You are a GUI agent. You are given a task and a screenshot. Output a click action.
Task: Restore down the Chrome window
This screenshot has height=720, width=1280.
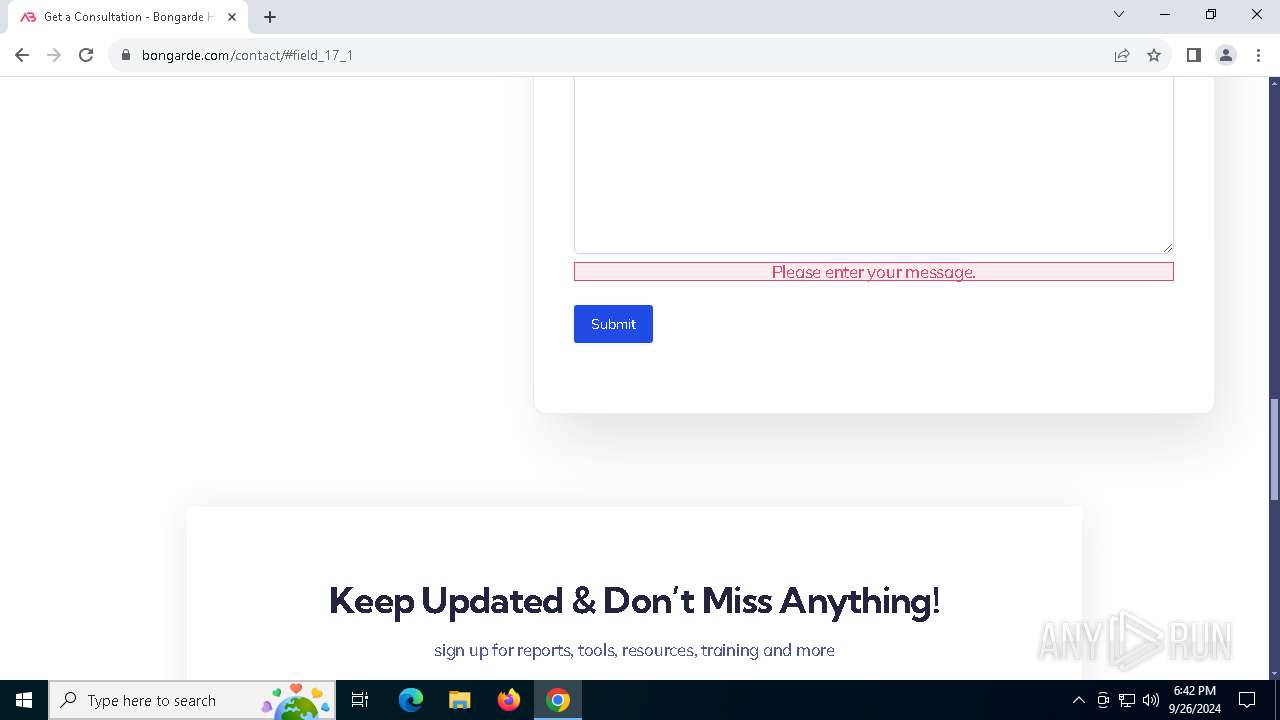(1211, 14)
